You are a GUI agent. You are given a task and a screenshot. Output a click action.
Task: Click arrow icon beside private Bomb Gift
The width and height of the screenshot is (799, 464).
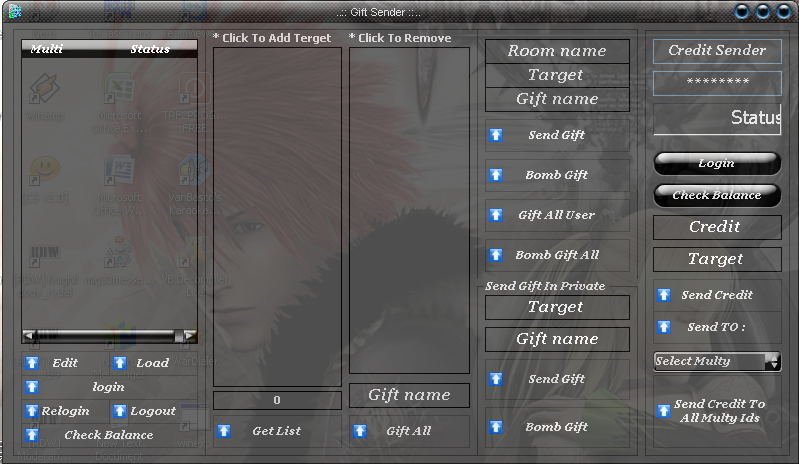point(496,427)
